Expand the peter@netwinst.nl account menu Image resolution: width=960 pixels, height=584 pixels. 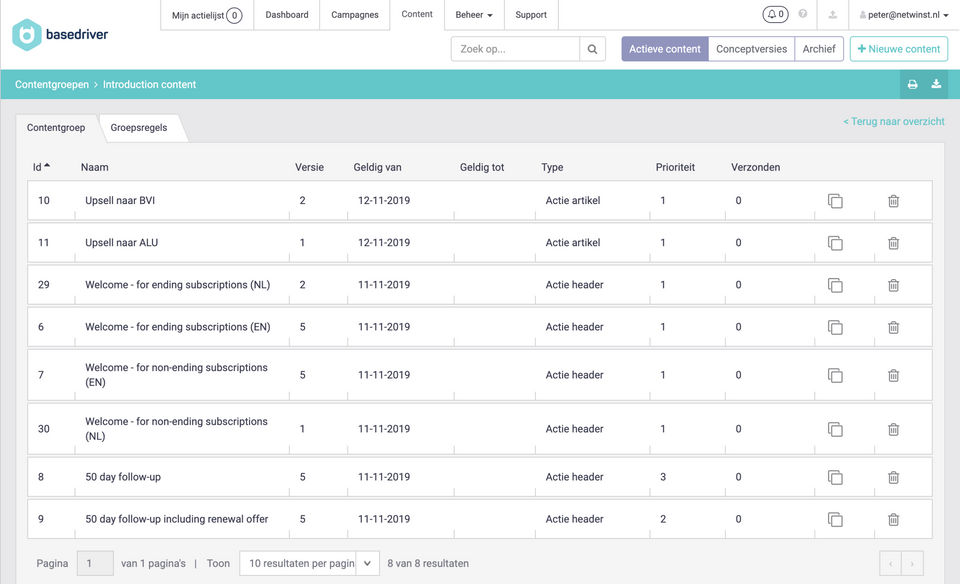tap(903, 15)
